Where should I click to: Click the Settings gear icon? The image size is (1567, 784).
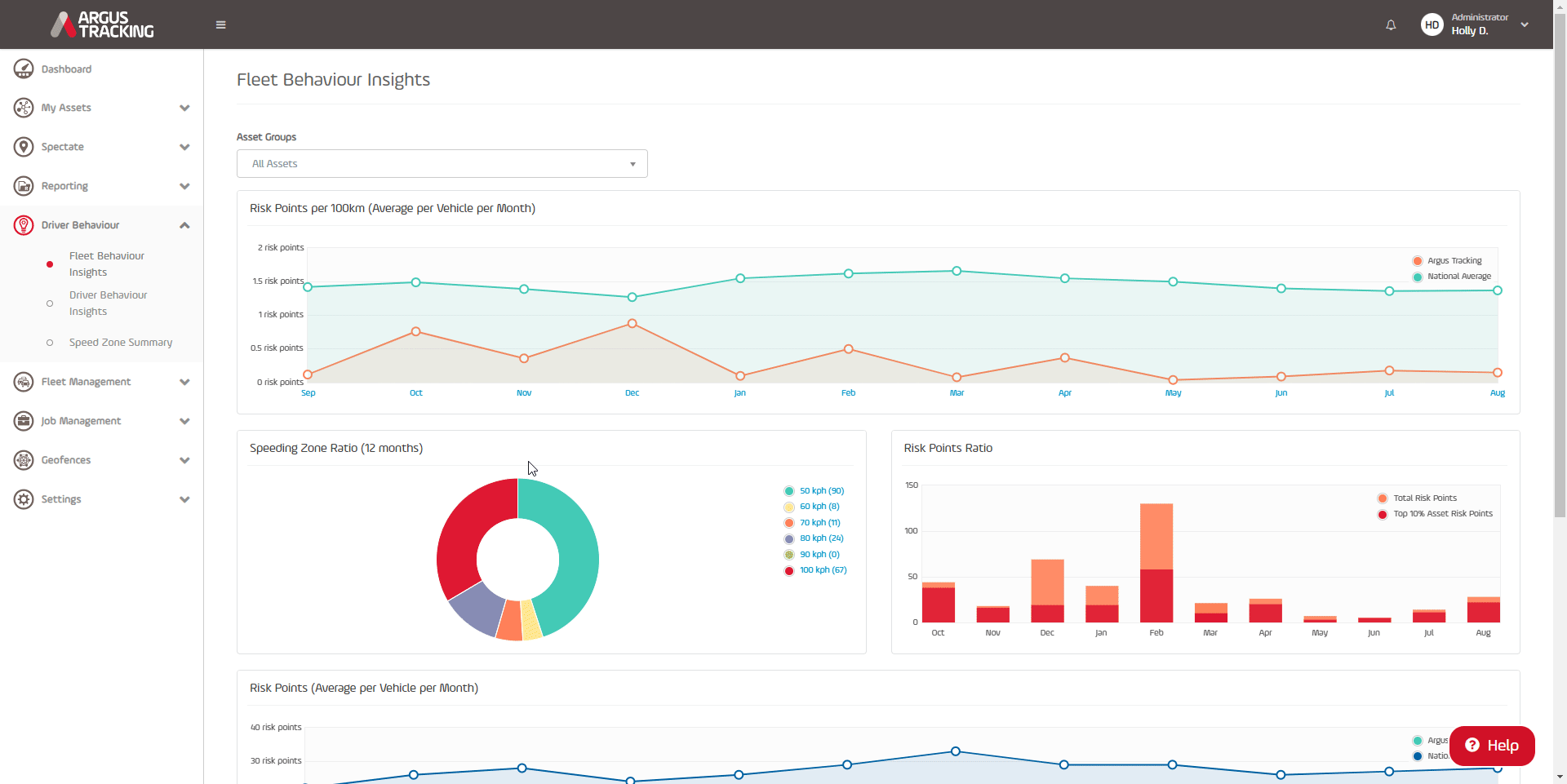point(24,499)
